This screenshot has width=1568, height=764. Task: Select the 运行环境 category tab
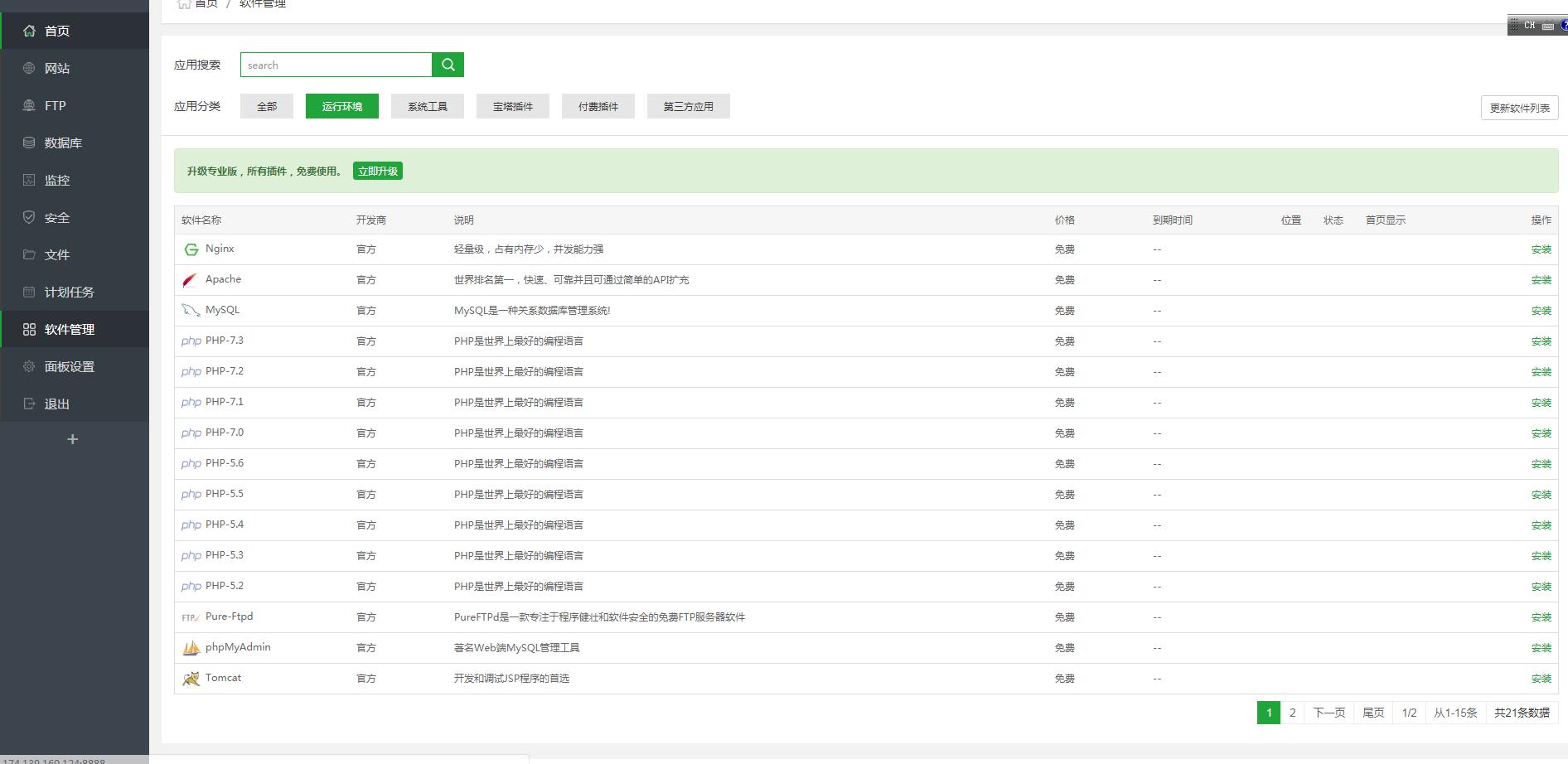click(342, 106)
